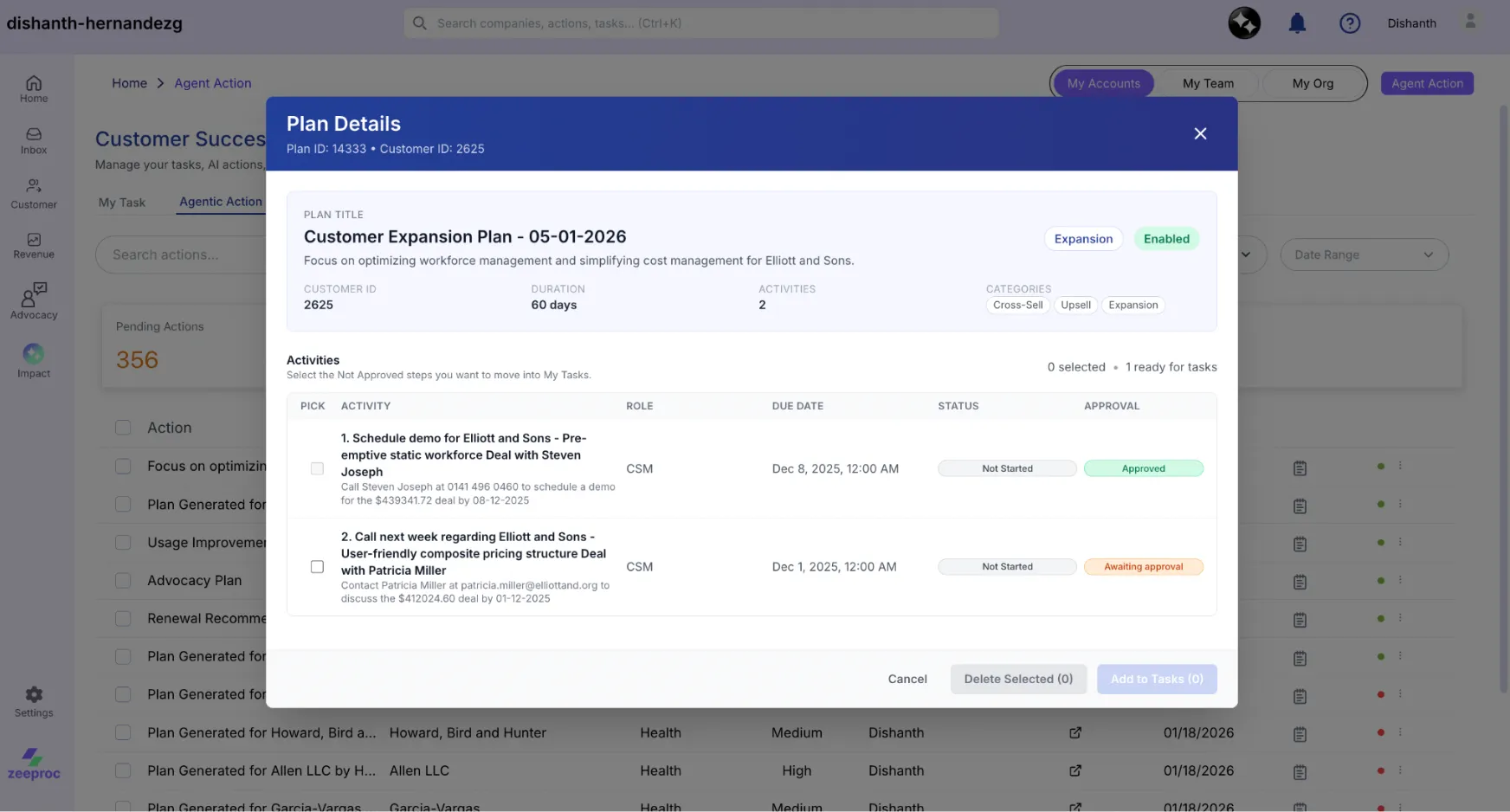Image resolution: width=1510 pixels, height=812 pixels.
Task: Click the Add to Tasks button
Action: pos(1157,679)
